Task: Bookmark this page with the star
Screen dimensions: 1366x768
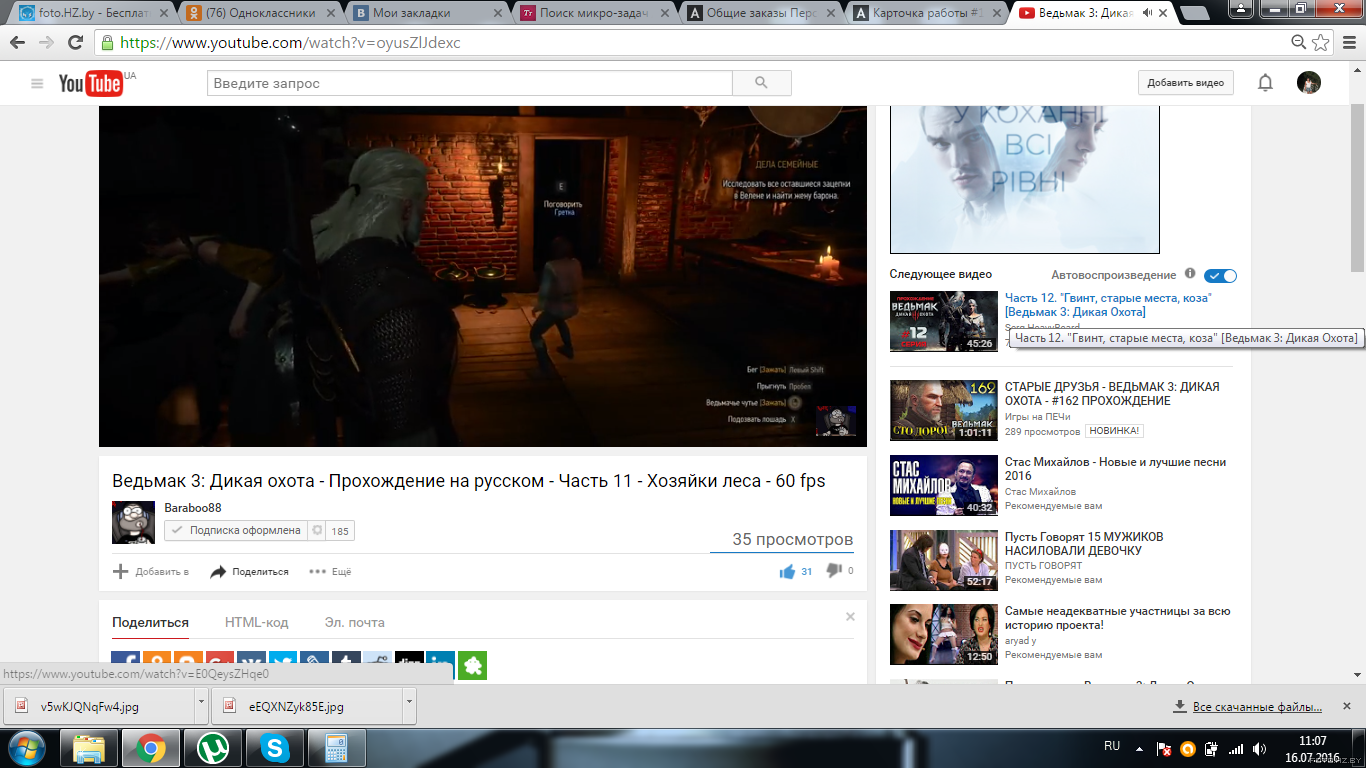Action: point(1321,42)
